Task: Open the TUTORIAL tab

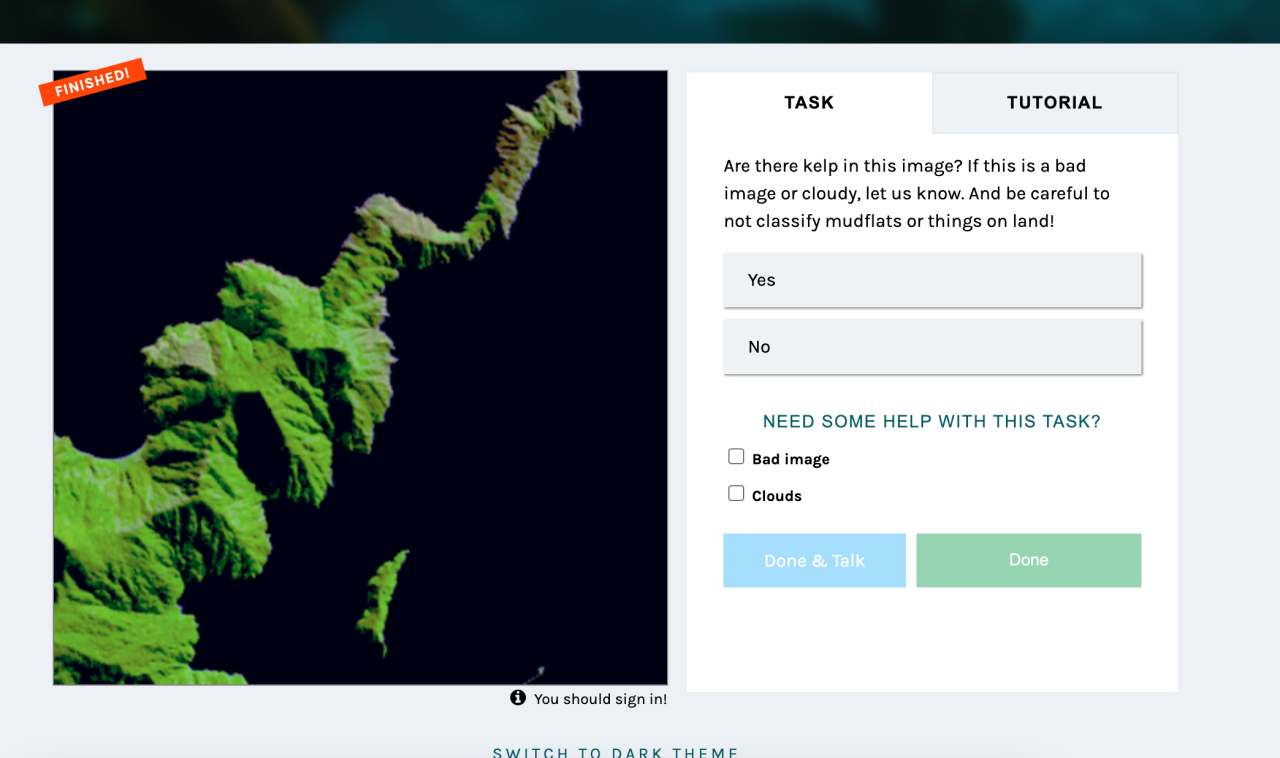Action: click(1055, 102)
